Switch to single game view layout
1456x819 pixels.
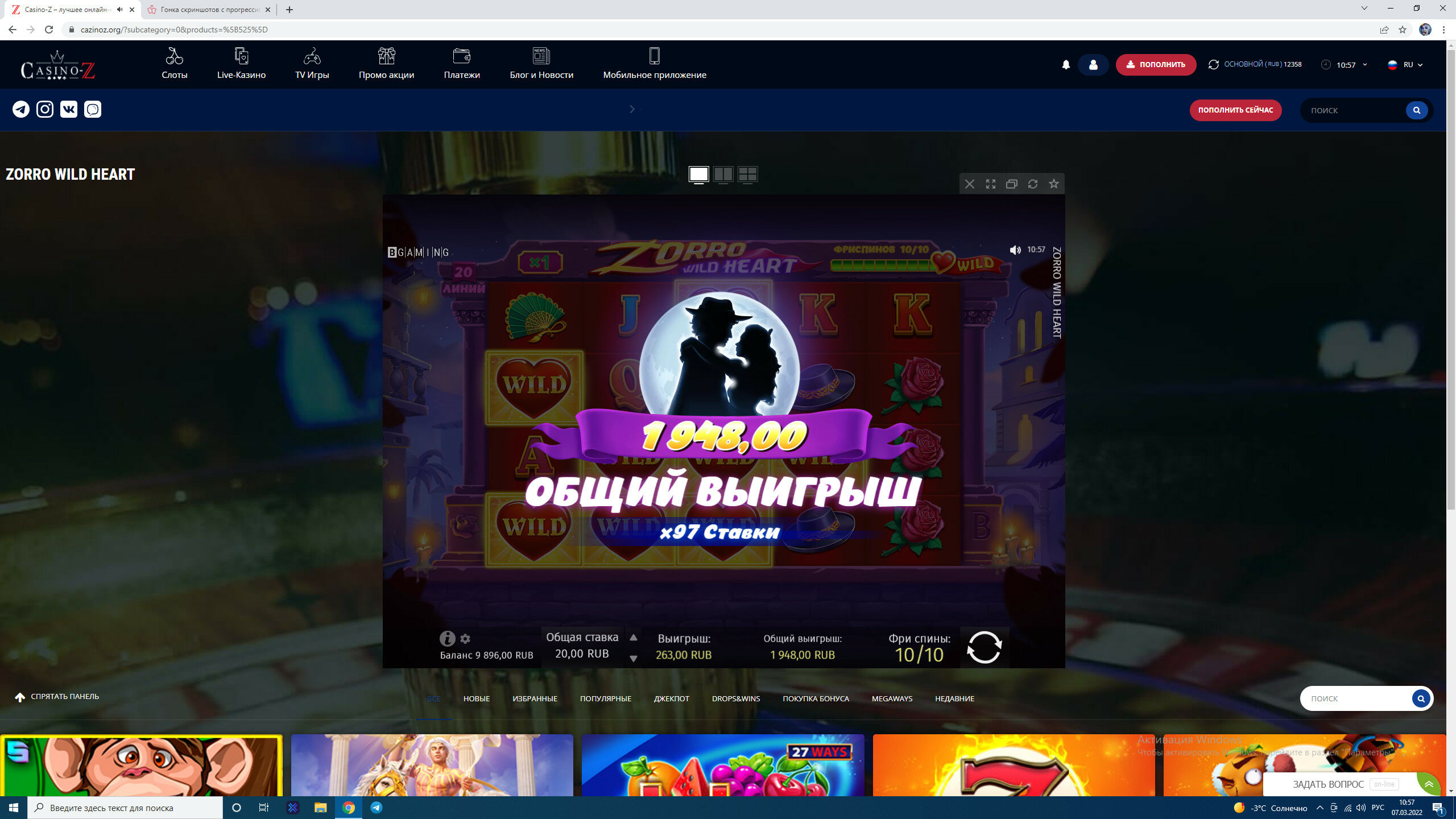698,174
